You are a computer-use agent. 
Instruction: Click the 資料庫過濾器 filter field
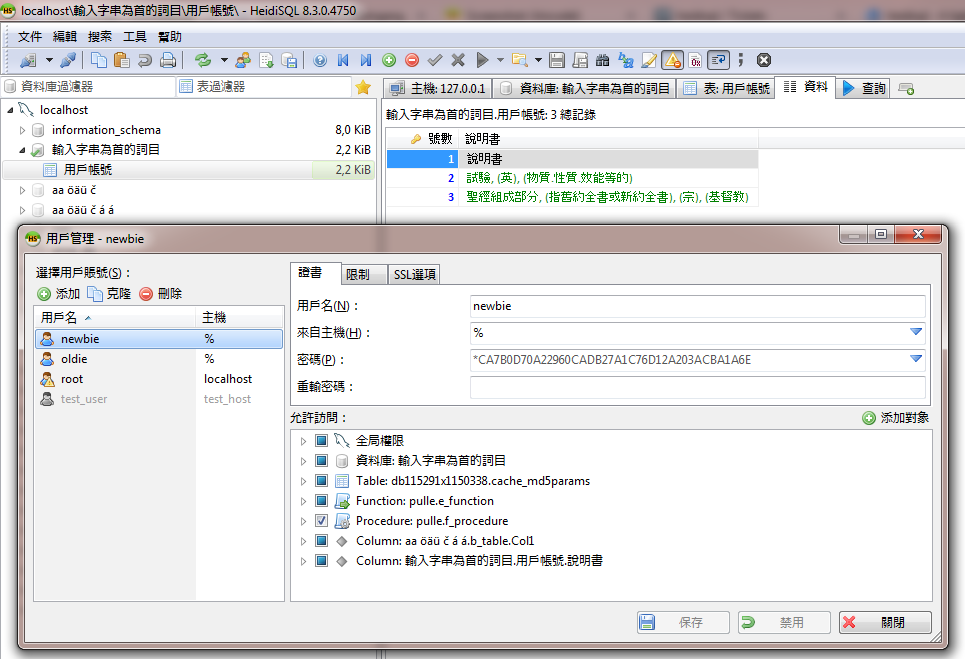(88, 87)
